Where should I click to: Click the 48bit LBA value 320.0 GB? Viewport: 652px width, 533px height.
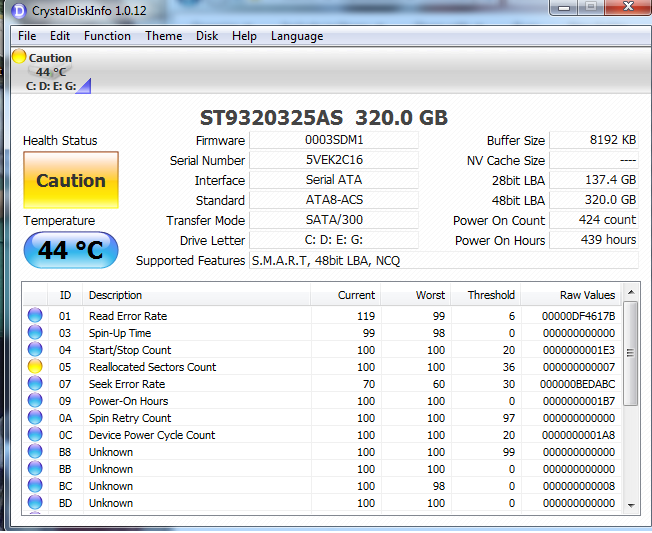[594, 200]
